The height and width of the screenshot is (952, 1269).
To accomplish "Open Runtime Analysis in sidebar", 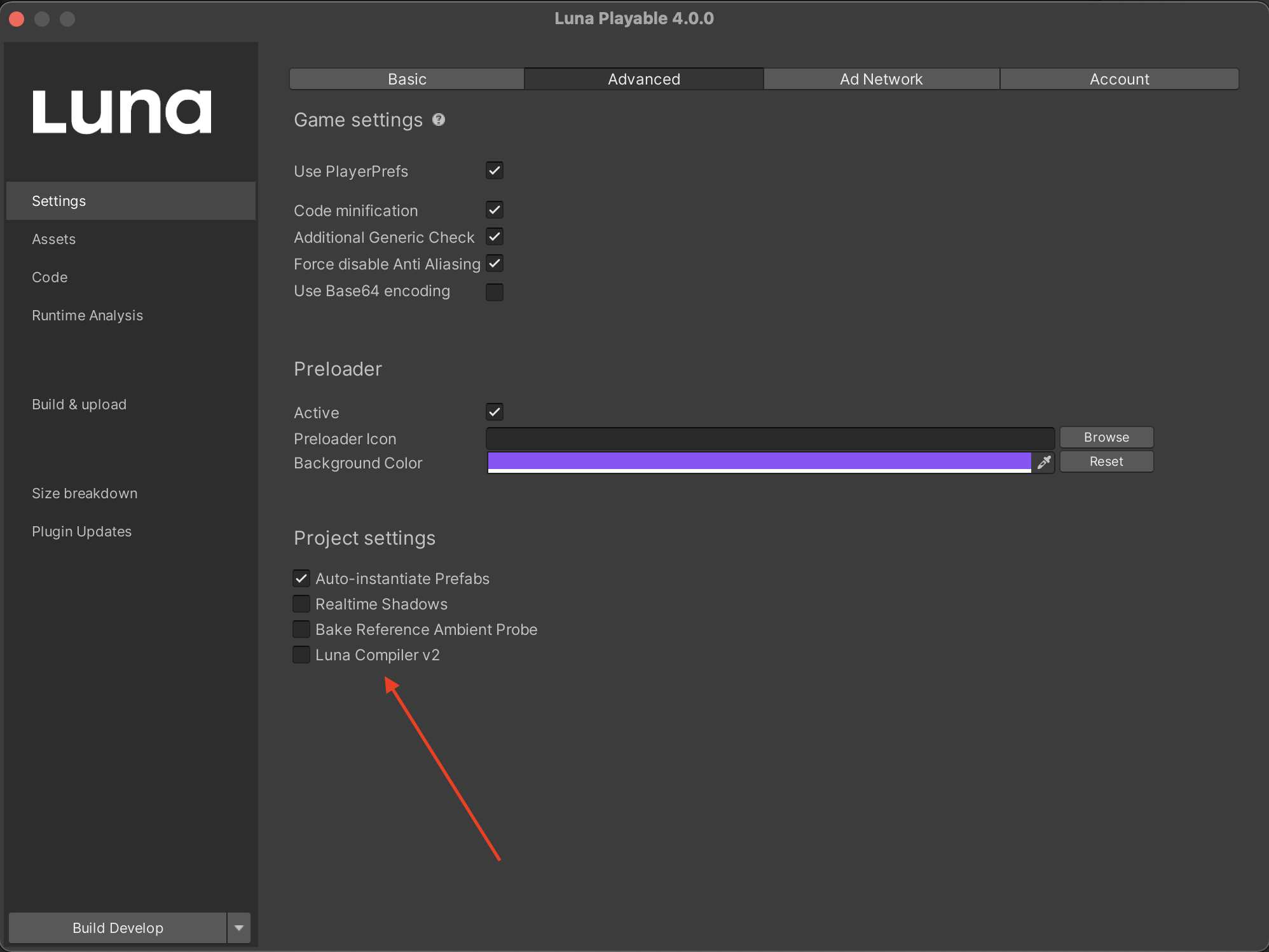I will [131, 315].
